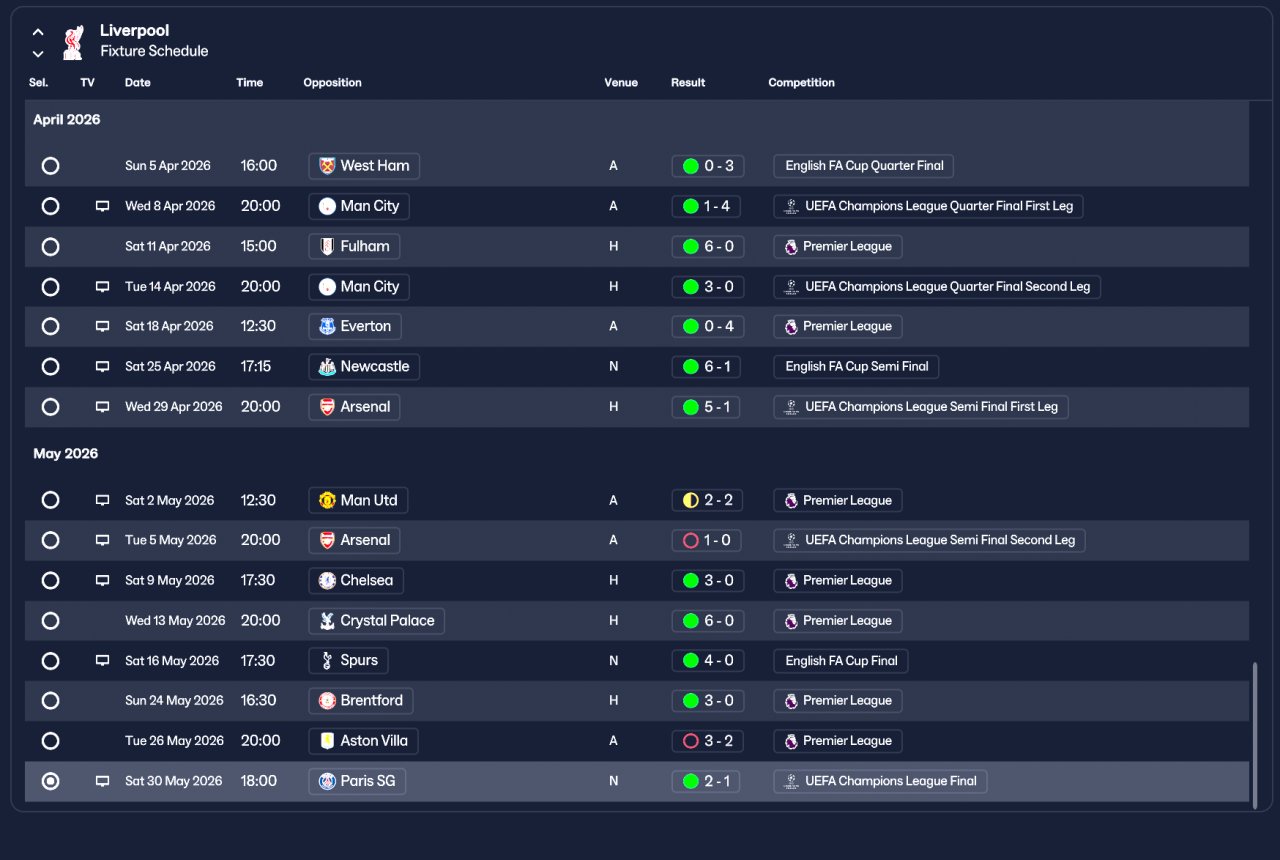The width and height of the screenshot is (1280, 860).
Task: Click the Premier League logo on Fulham row
Action: 791,246
